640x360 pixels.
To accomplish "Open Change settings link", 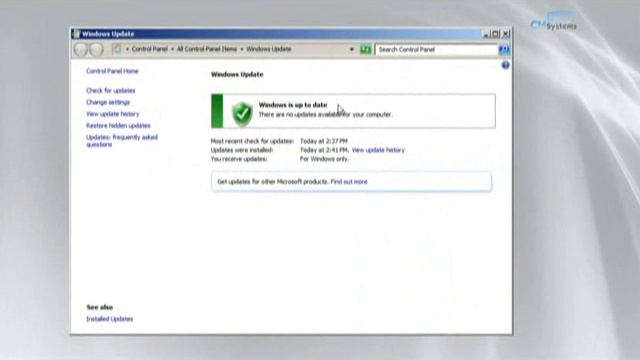I will tap(108, 102).
